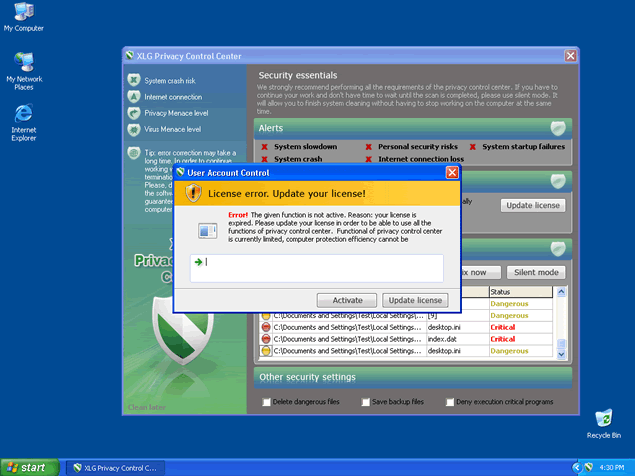Click the Virus Menace level icon
The width and height of the screenshot is (635, 476).
134,129
